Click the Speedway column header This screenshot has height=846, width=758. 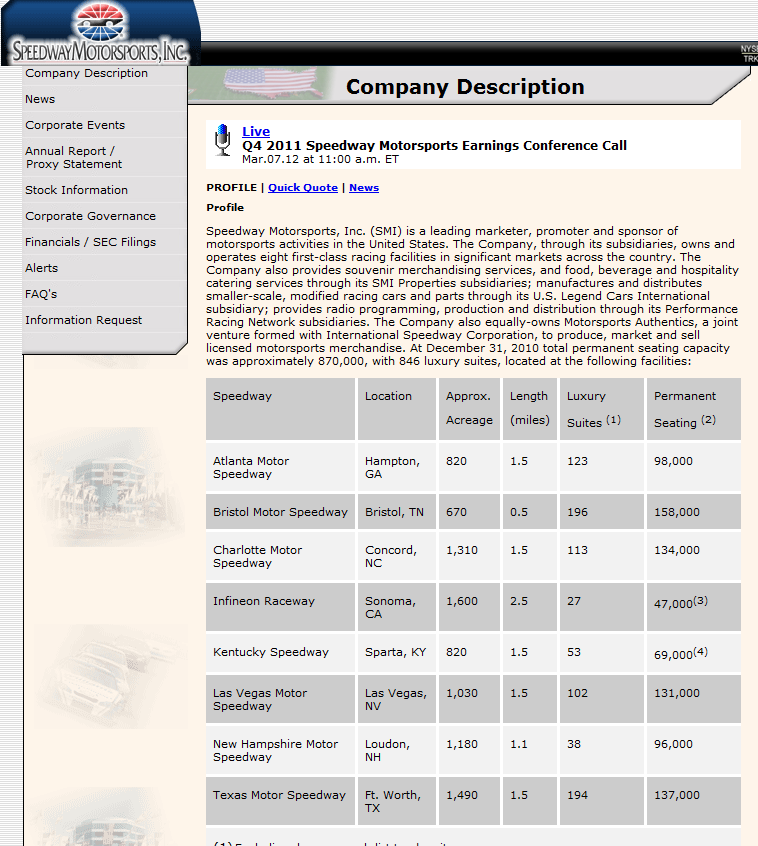pyautogui.click(x=280, y=408)
